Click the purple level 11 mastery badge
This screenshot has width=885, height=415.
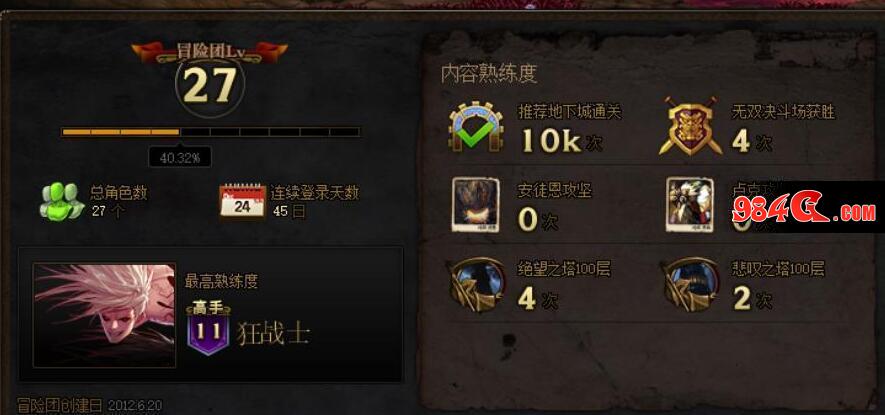pyautogui.click(x=209, y=332)
